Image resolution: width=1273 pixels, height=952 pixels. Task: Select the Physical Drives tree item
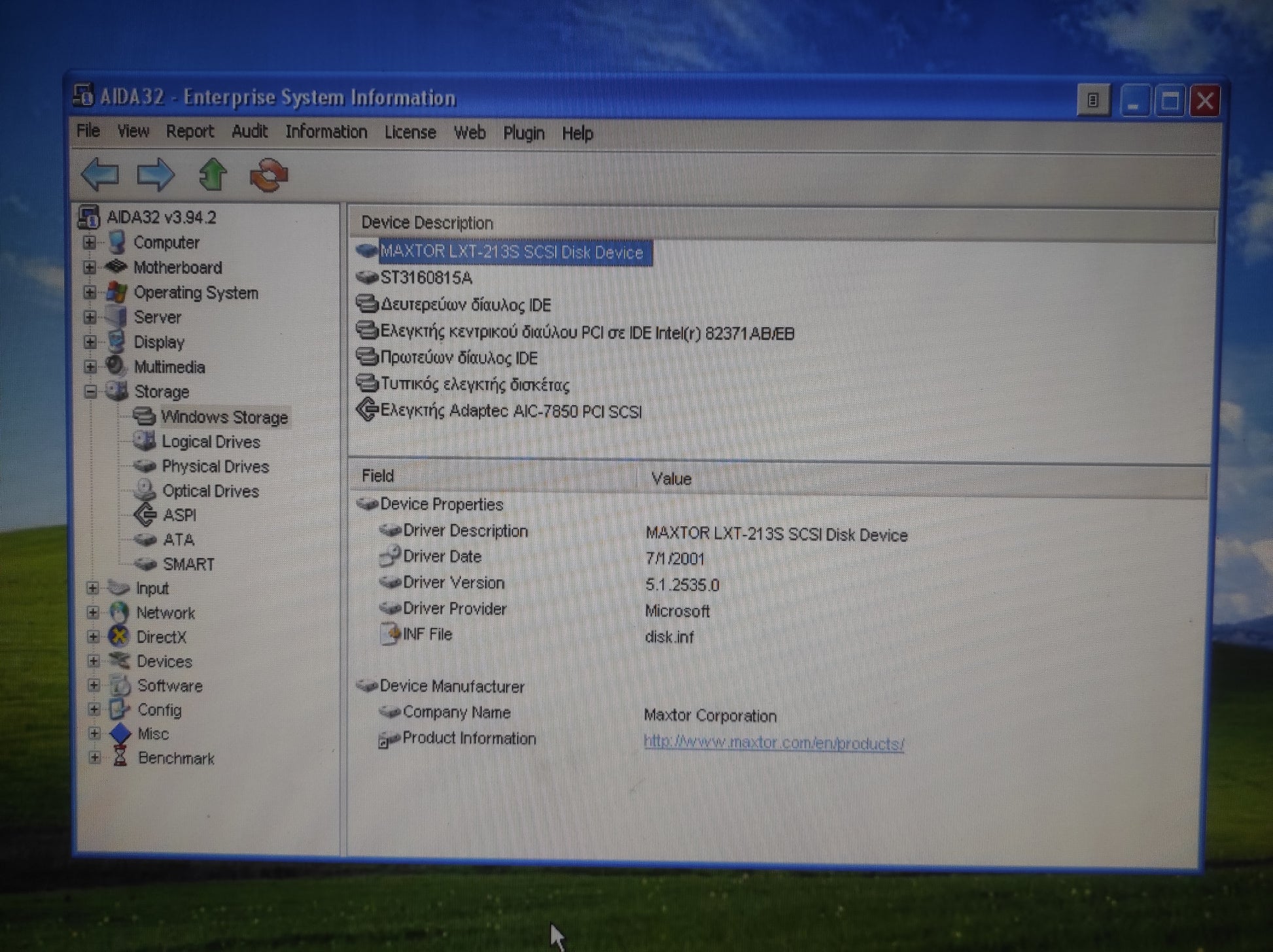pos(215,466)
